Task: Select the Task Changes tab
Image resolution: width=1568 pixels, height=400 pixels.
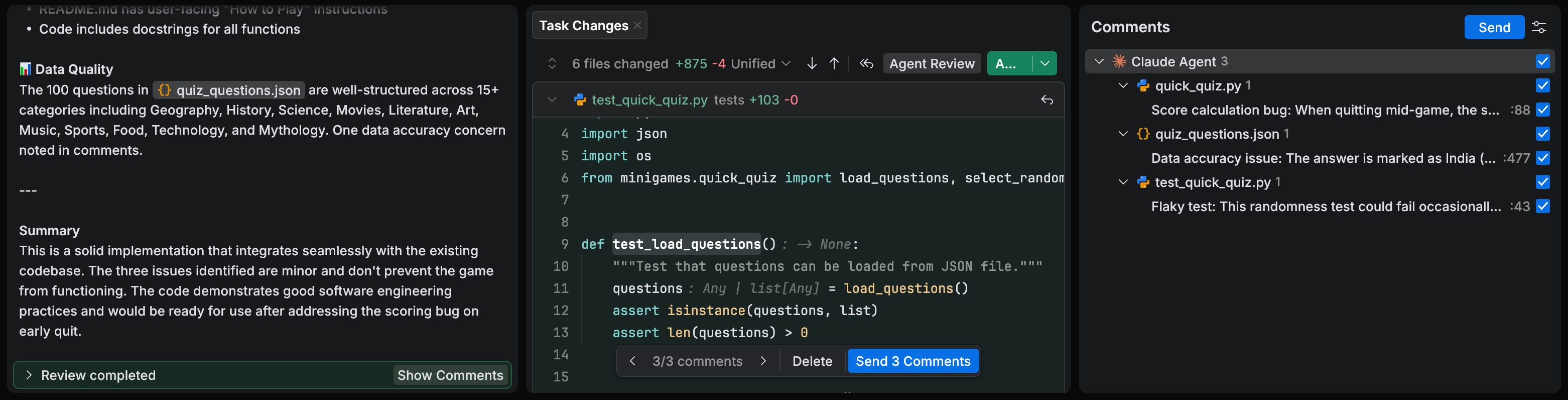Action: (583, 26)
